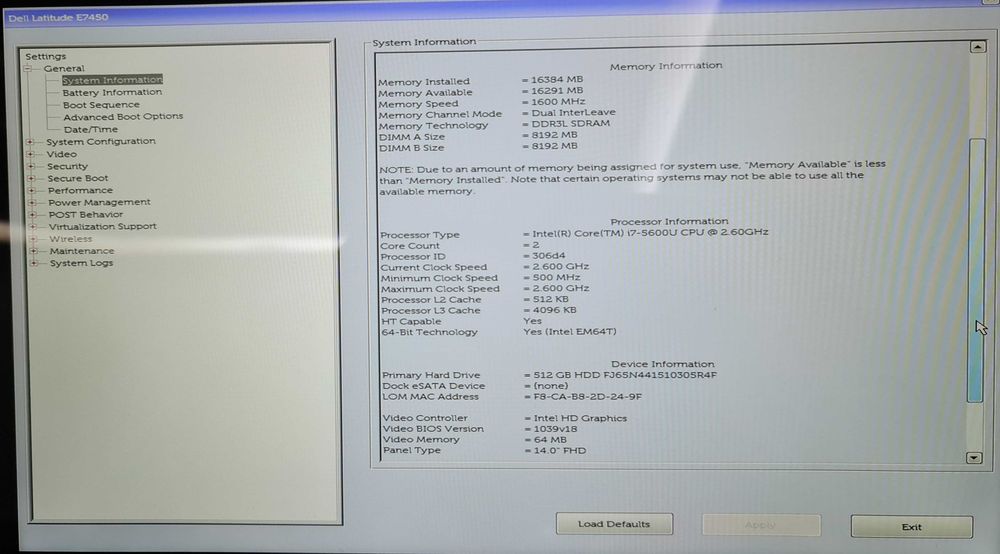Expand the Security node
Viewport: 1000px width, 554px height.
pos(31,166)
